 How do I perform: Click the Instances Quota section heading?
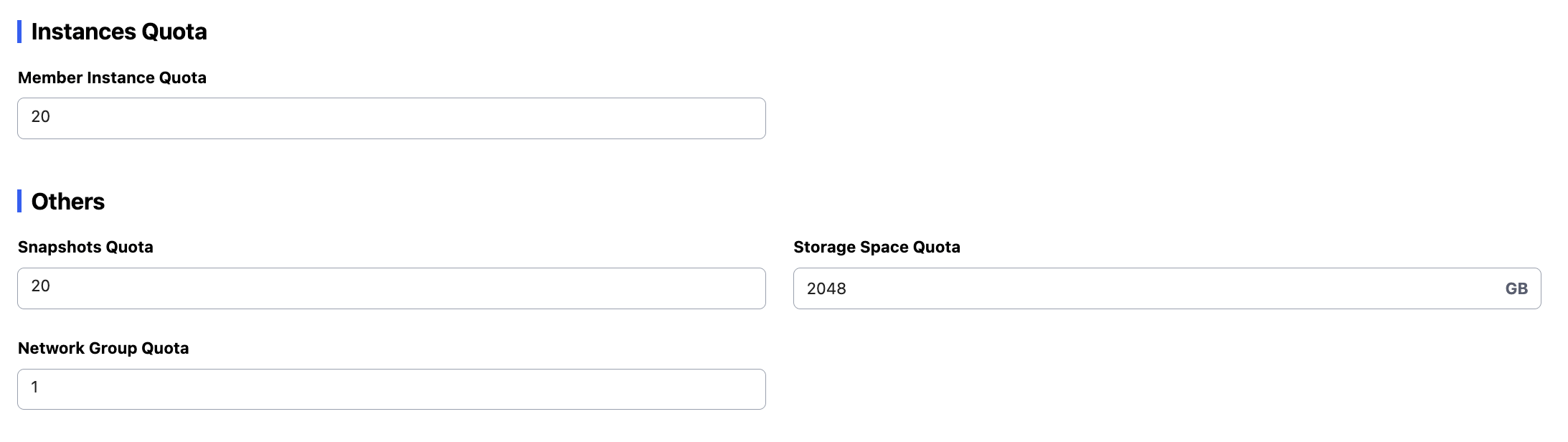tap(119, 32)
